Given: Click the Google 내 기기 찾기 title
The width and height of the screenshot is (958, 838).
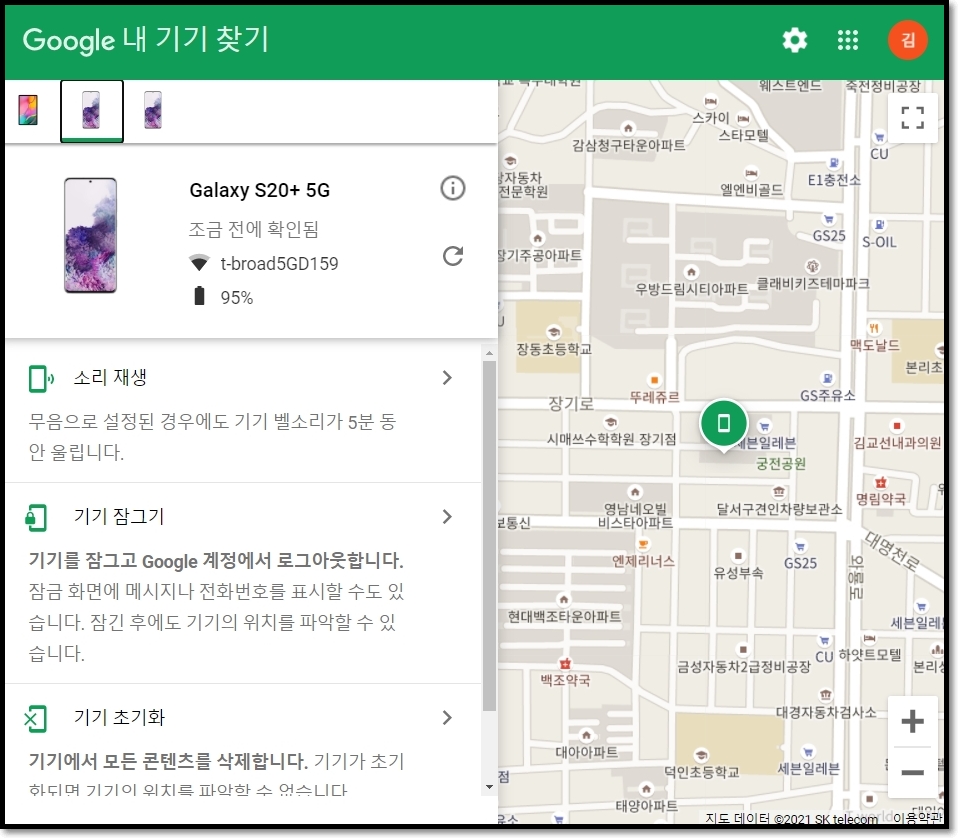Looking at the screenshot, I should pyautogui.click(x=145, y=40).
